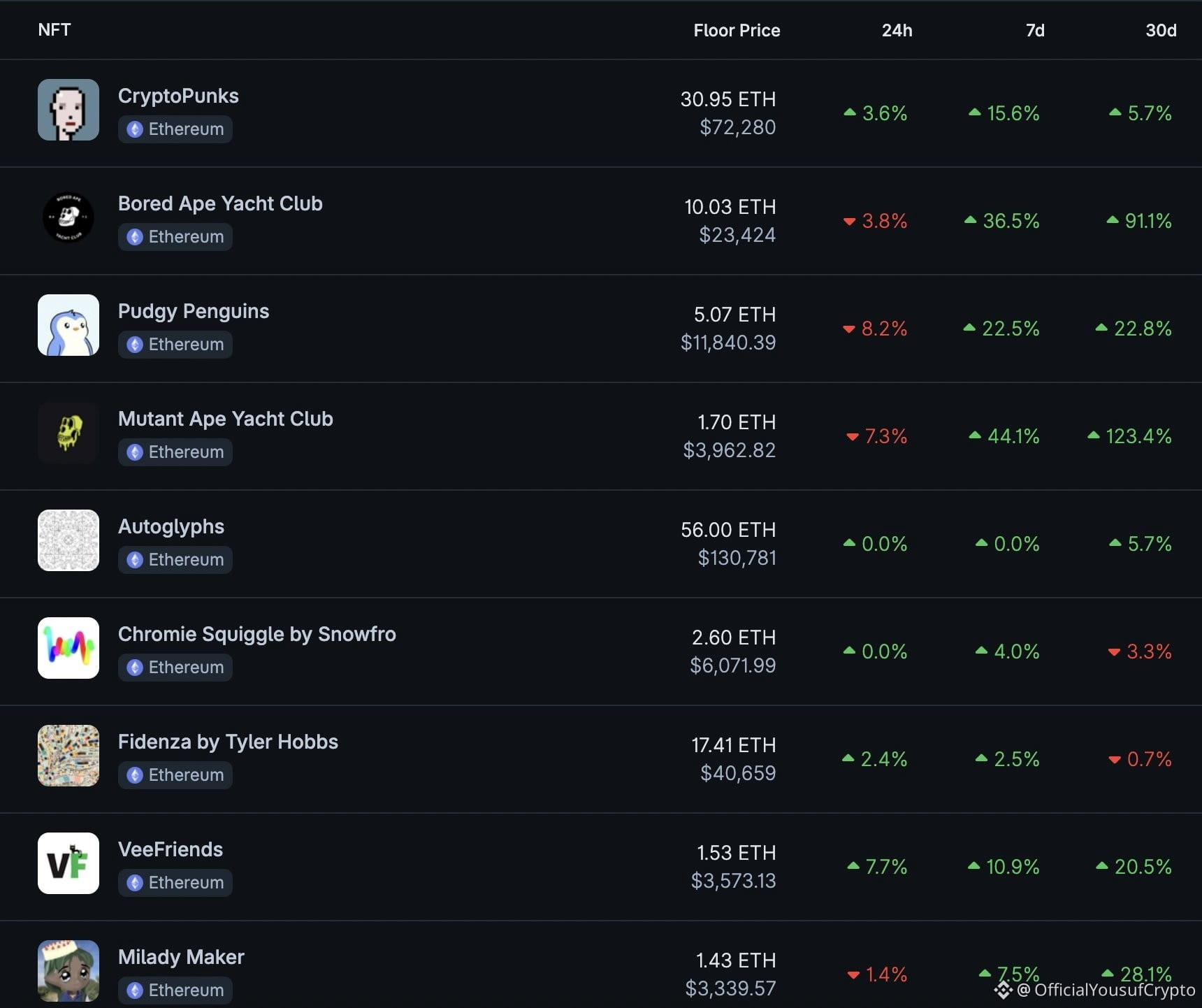Sort by the 30d column header

1161,30
